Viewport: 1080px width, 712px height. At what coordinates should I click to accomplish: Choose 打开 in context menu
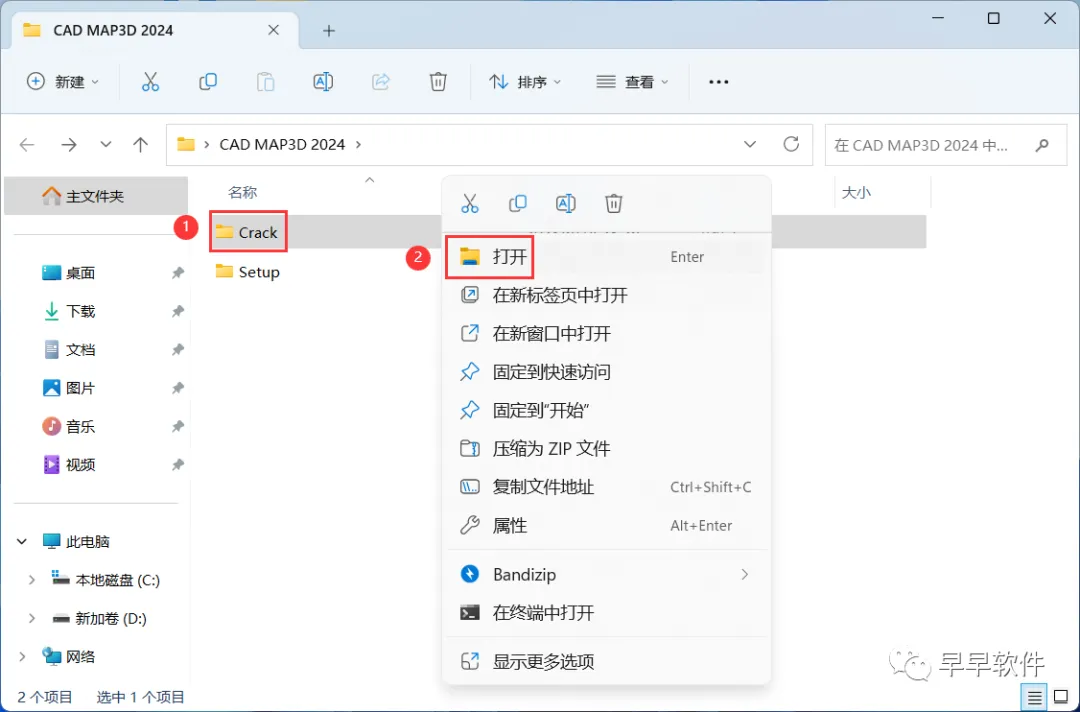[606, 257]
